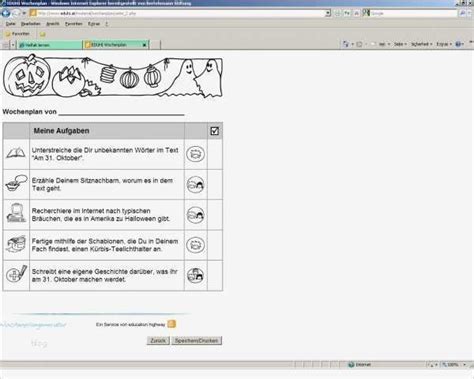Click the group-work icon in Schreibt row
474x379 pixels.
pos(195,275)
